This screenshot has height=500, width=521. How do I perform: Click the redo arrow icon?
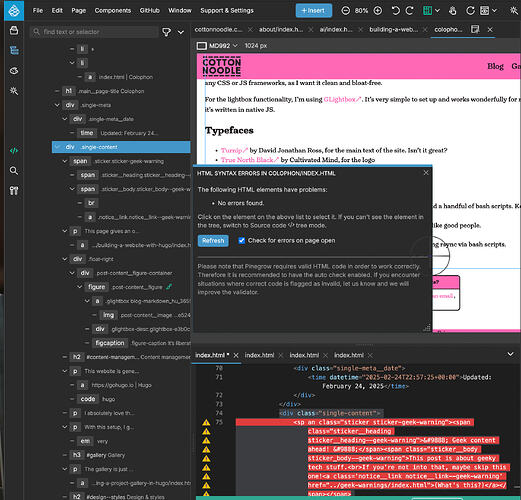click(409, 11)
